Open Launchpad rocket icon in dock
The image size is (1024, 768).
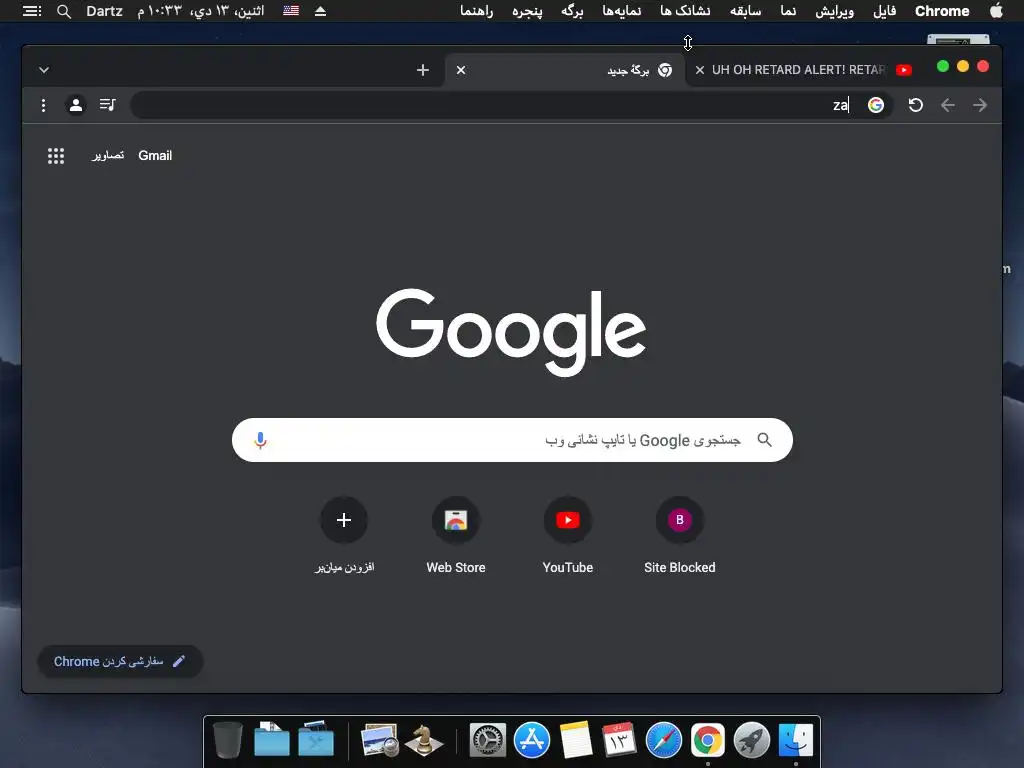pyautogui.click(x=752, y=740)
